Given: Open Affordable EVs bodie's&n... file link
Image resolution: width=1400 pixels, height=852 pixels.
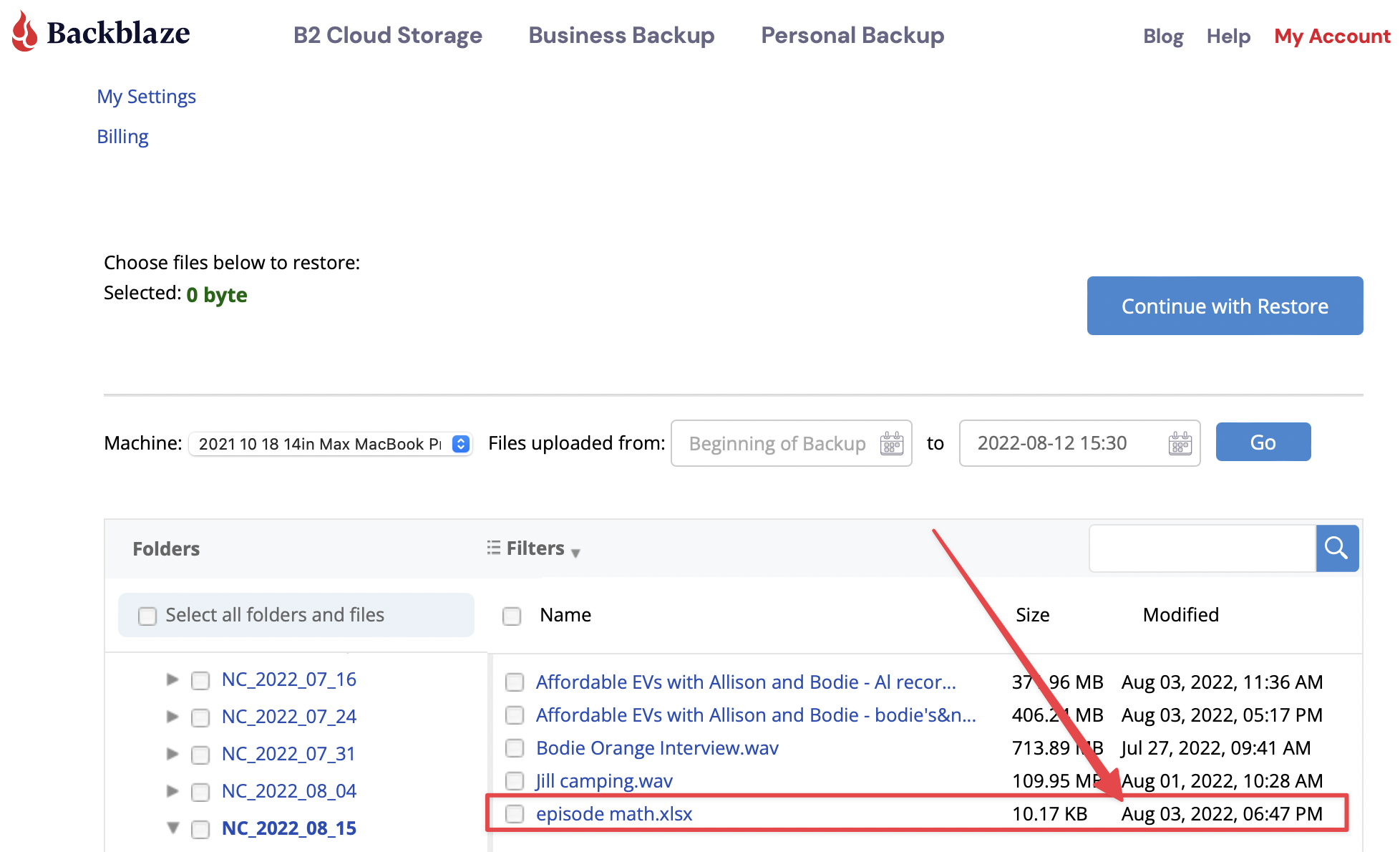Looking at the screenshot, I should point(756,715).
